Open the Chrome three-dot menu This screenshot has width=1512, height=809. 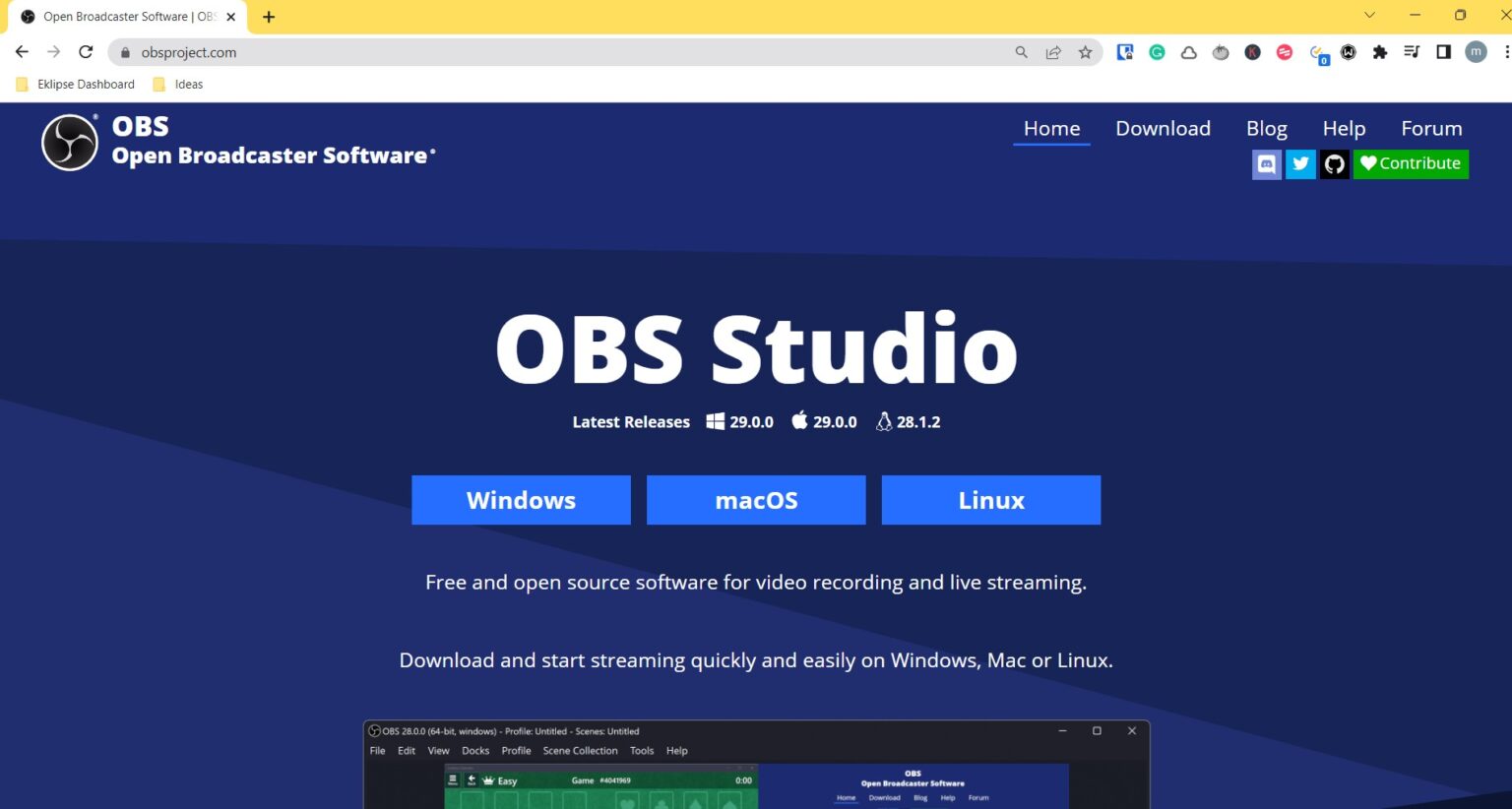pyautogui.click(x=1507, y=51)
